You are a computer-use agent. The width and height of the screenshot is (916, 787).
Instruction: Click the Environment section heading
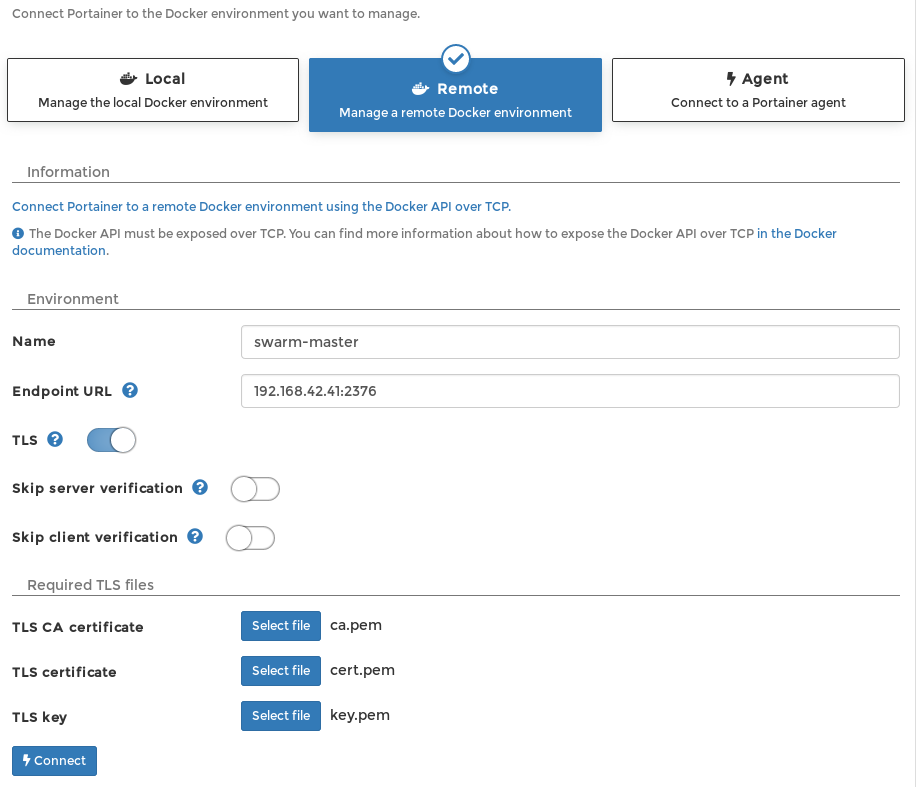click(x=73, y=299)
